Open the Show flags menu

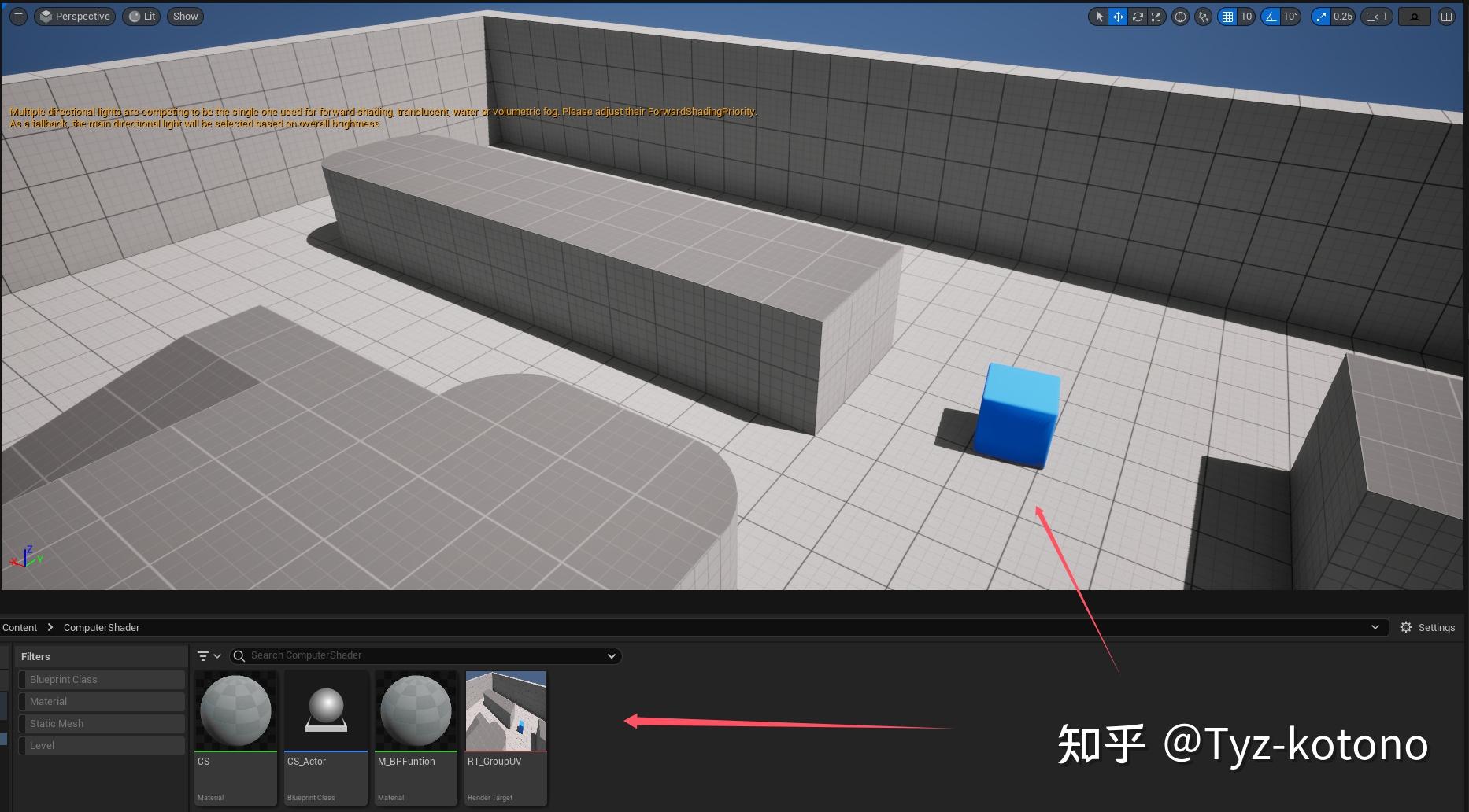click(184, 16)
